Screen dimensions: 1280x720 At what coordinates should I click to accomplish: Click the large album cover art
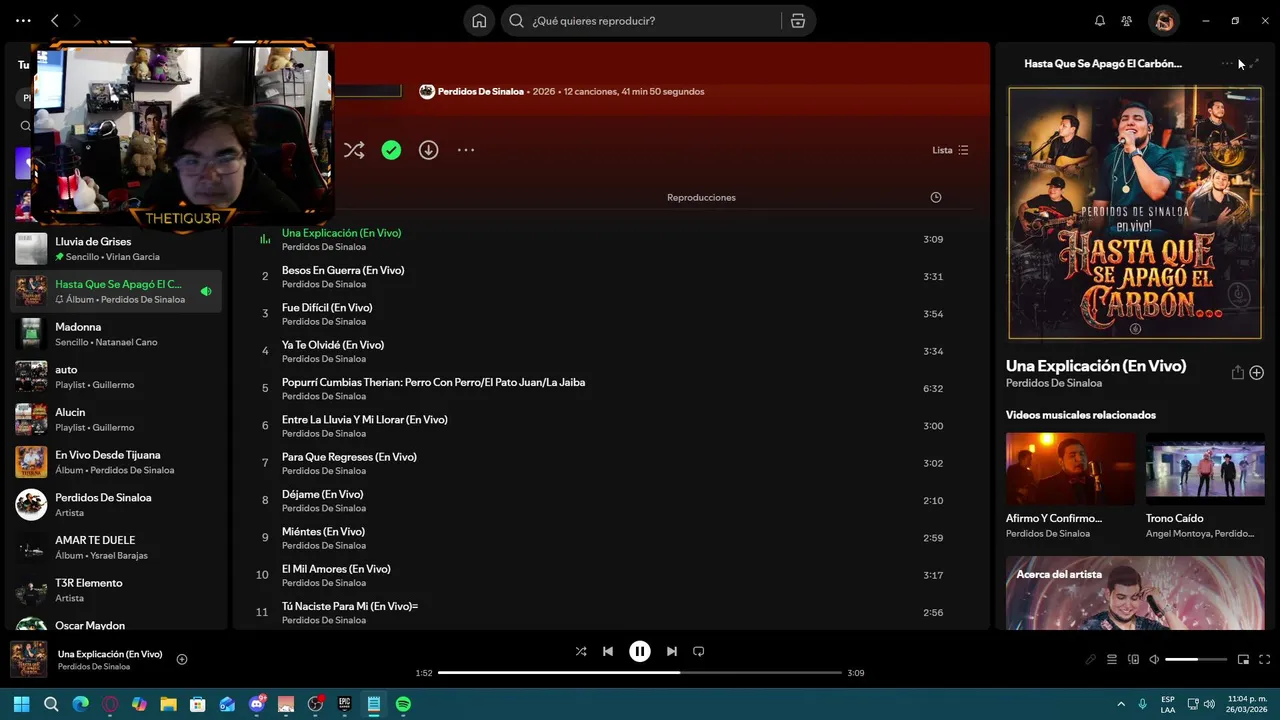point(1135,213)
